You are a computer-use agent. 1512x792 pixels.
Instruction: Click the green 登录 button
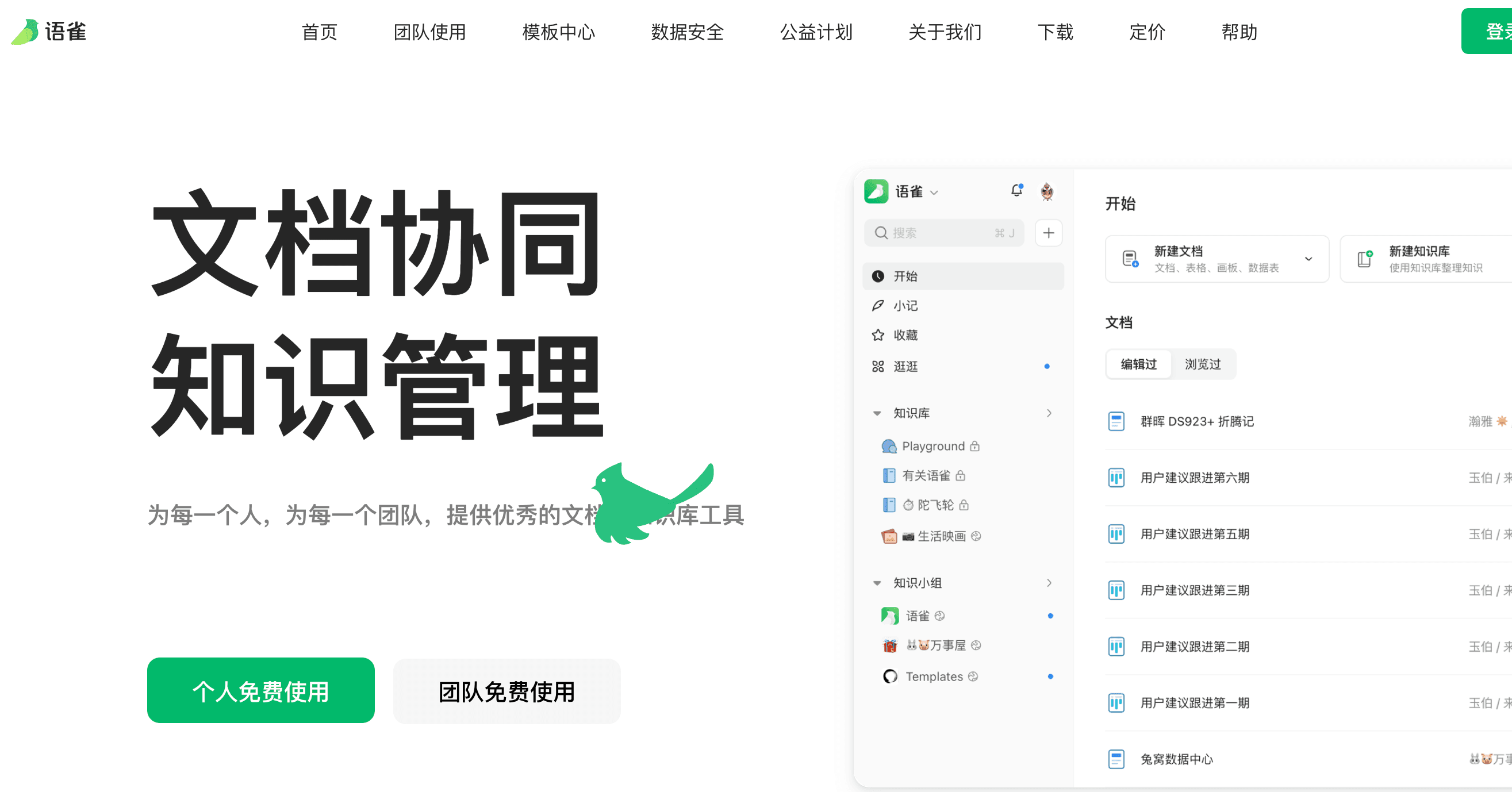click(x=1487, y=31)
